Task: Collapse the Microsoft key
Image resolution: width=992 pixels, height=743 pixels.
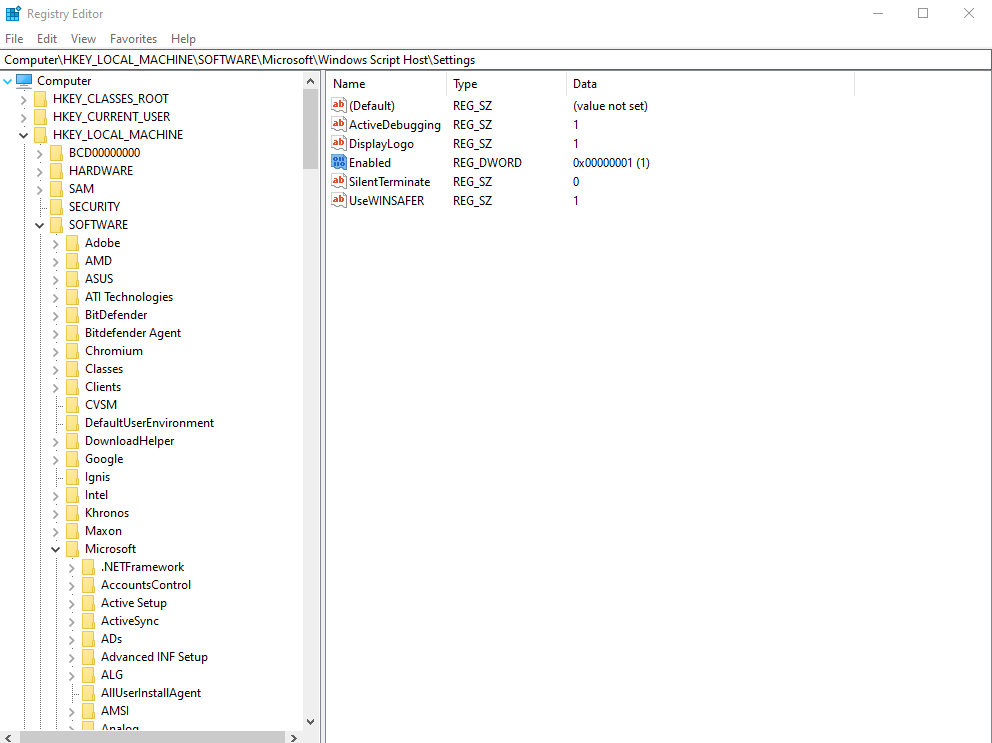Action: (x=56, y=549)
